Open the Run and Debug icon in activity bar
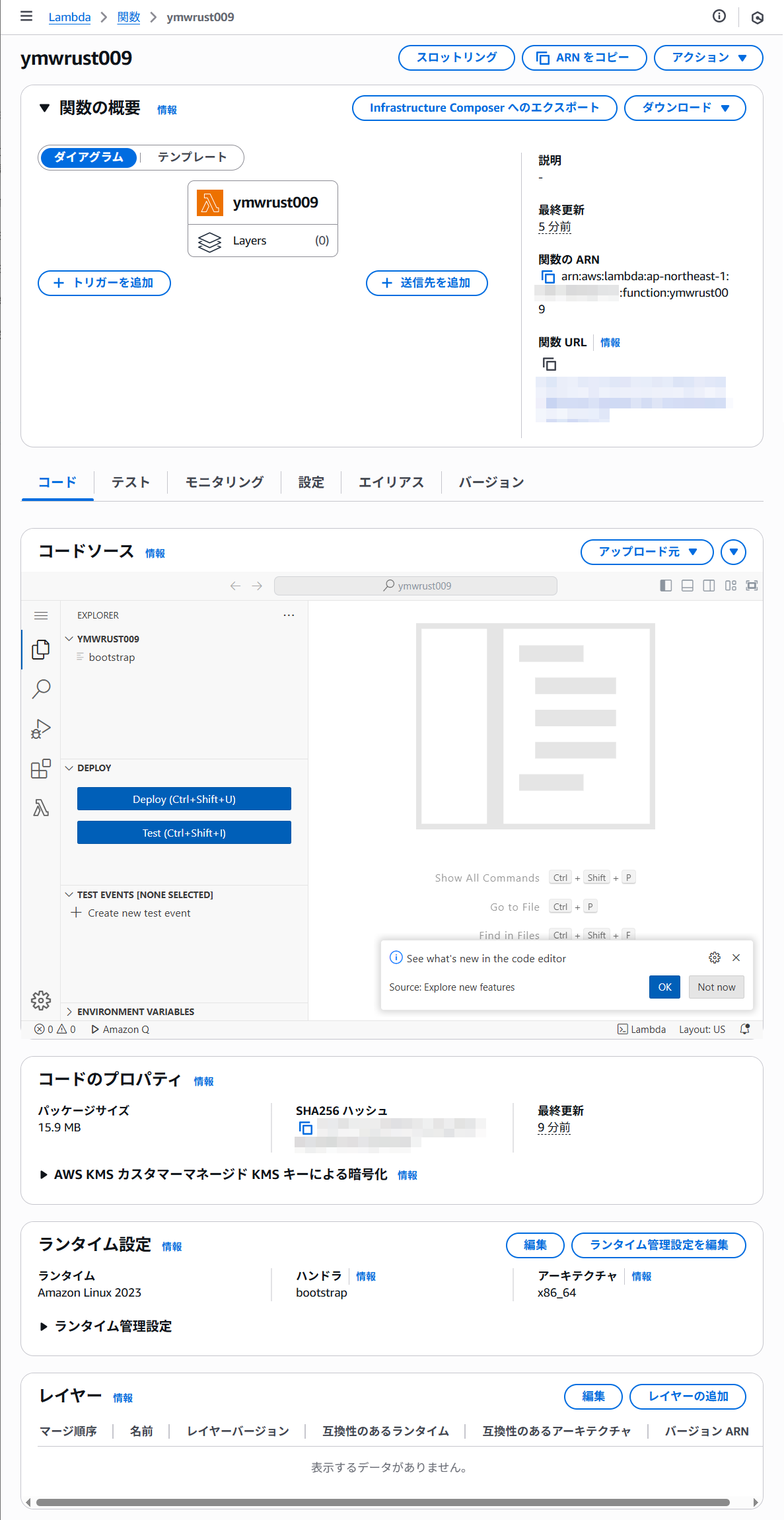 [x=41, y=729]
